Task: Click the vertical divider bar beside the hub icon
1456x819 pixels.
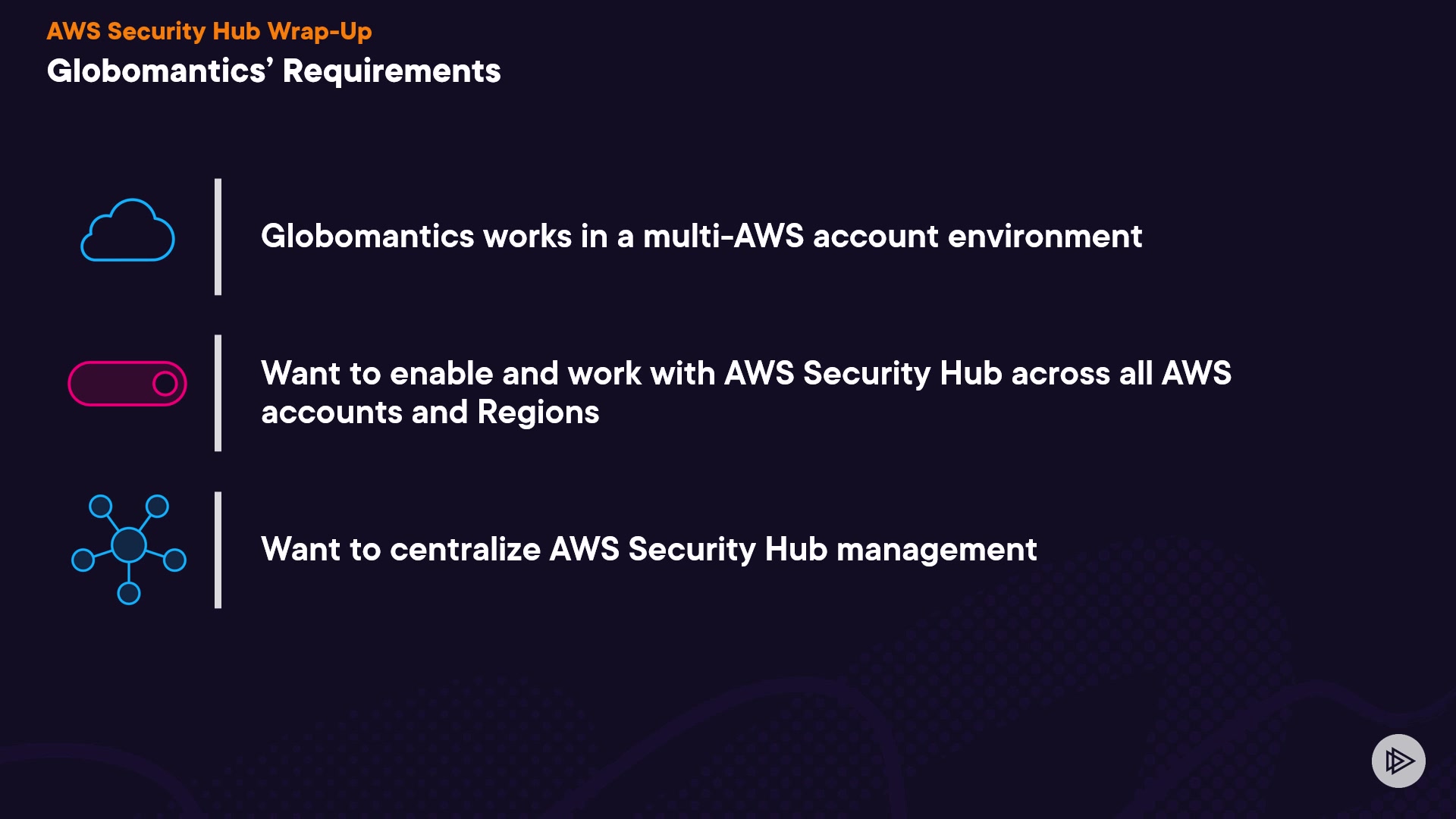Action: [x=218, y=550]
